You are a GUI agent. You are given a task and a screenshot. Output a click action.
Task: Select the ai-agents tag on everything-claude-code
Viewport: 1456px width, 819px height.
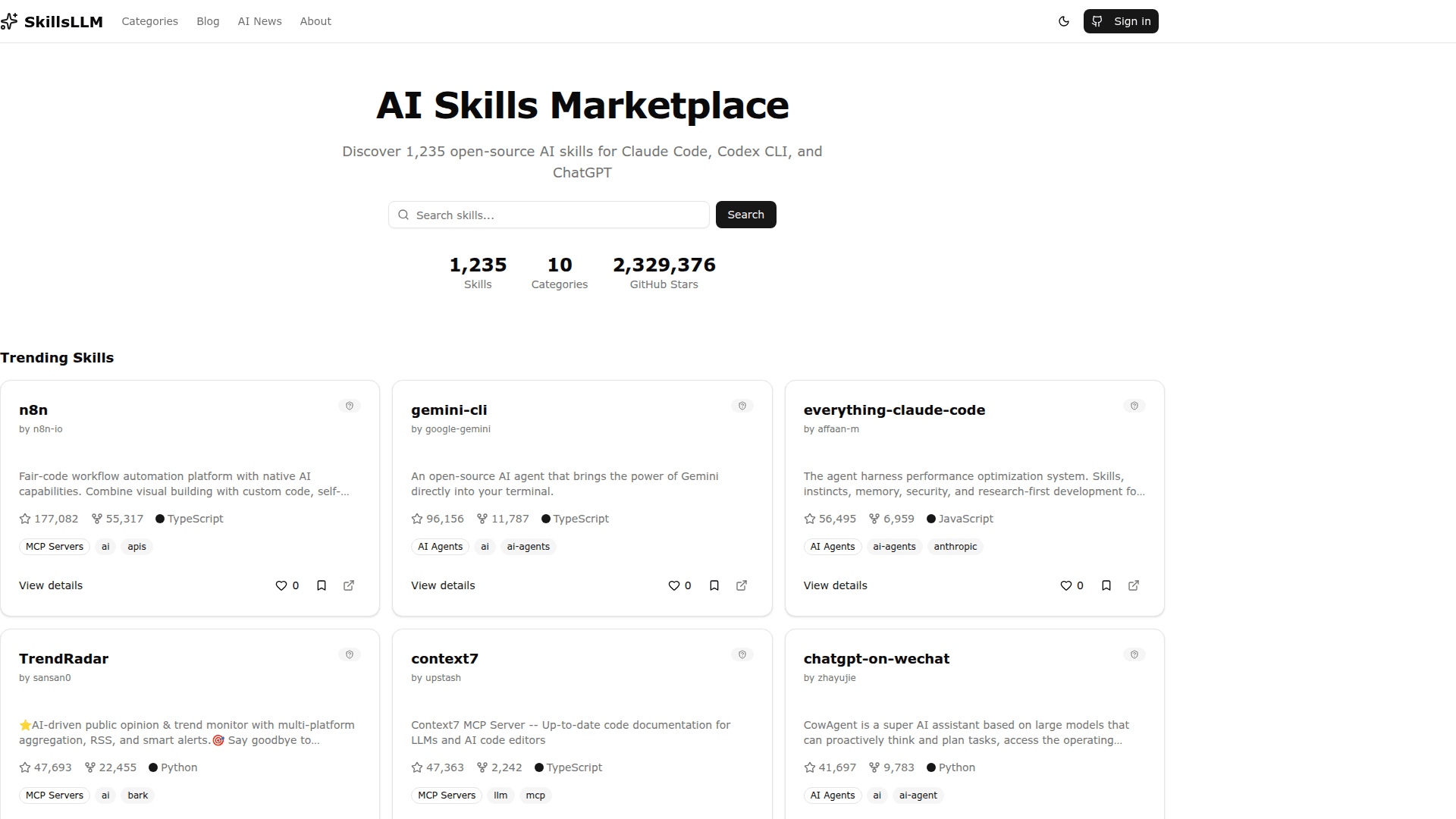coord(894,547)
